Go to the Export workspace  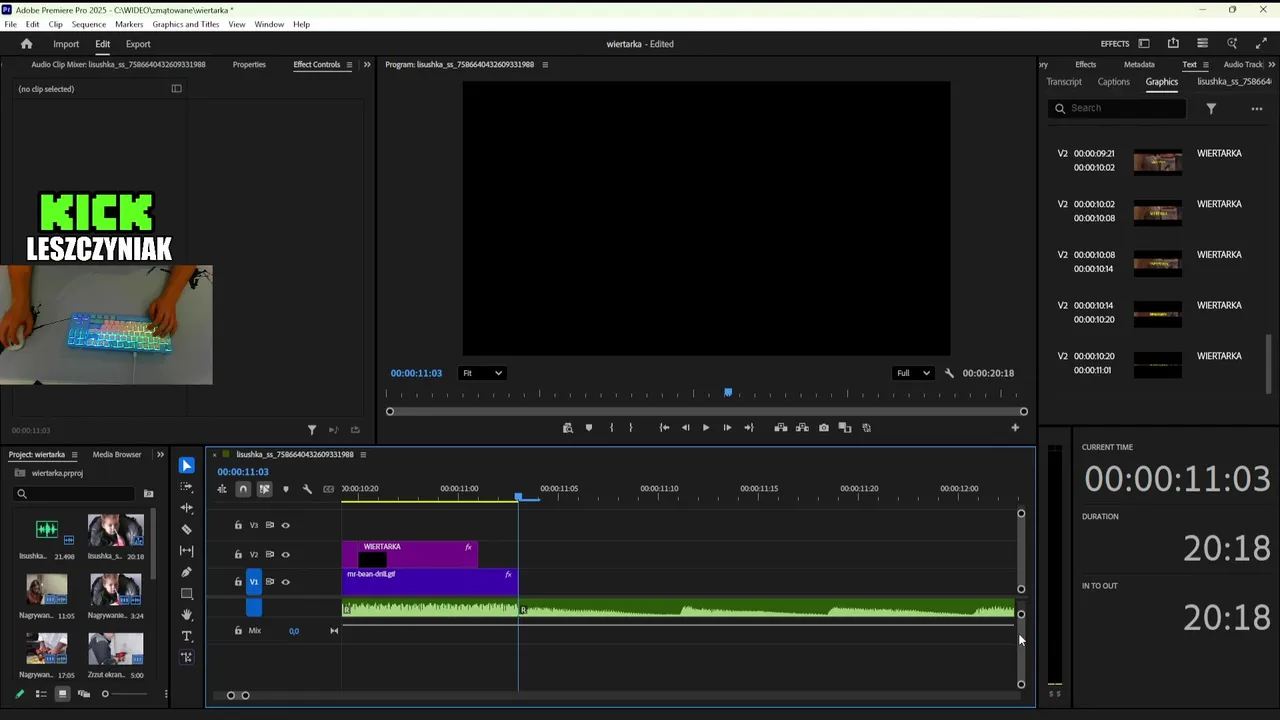[138, 44]
